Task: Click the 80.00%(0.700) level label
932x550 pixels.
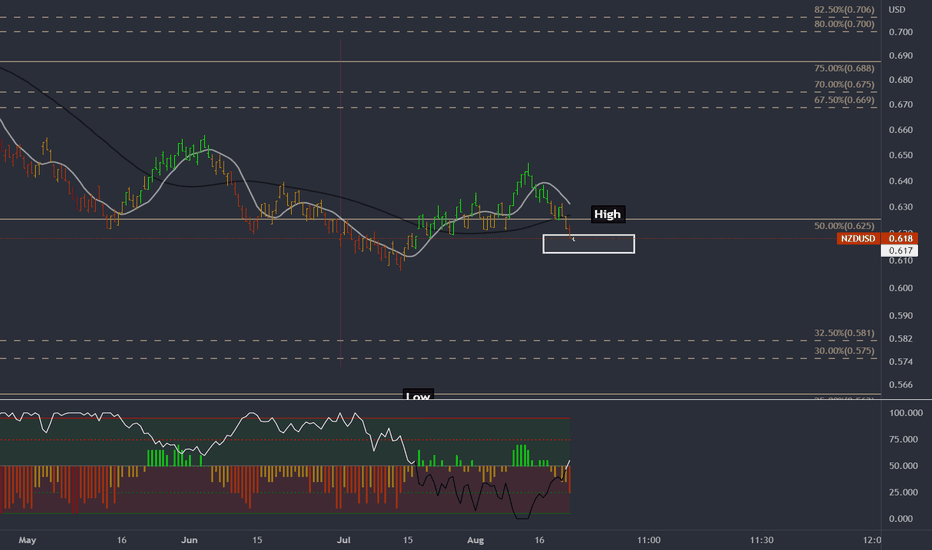Action: tap(844, 24)
